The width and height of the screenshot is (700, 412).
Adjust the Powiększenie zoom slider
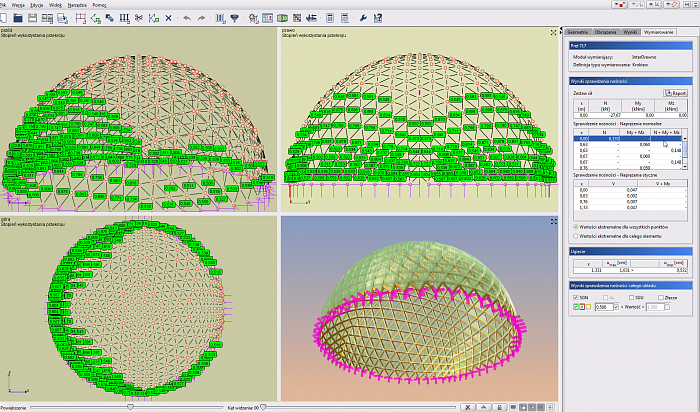tap(129, 407)
